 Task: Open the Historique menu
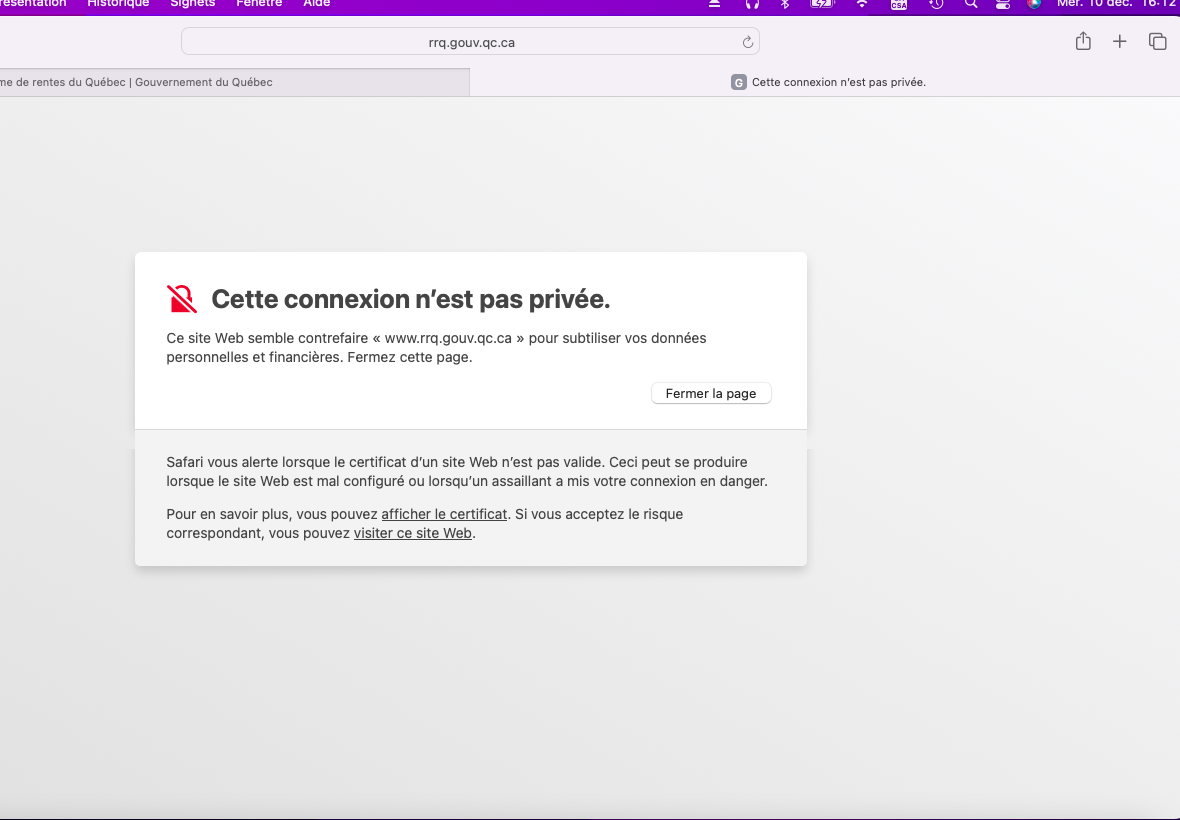pyautogui.click(x=118, y=4)
